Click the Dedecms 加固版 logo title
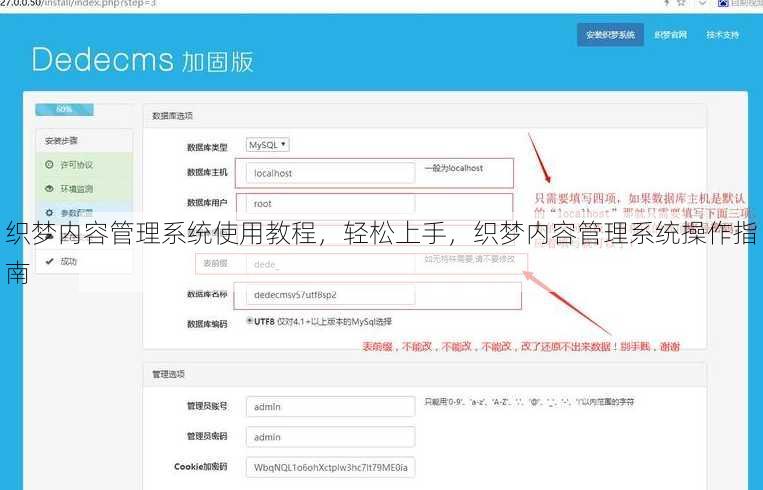The width and height of the screenshot is (763, 490). [x=143, y=60]
